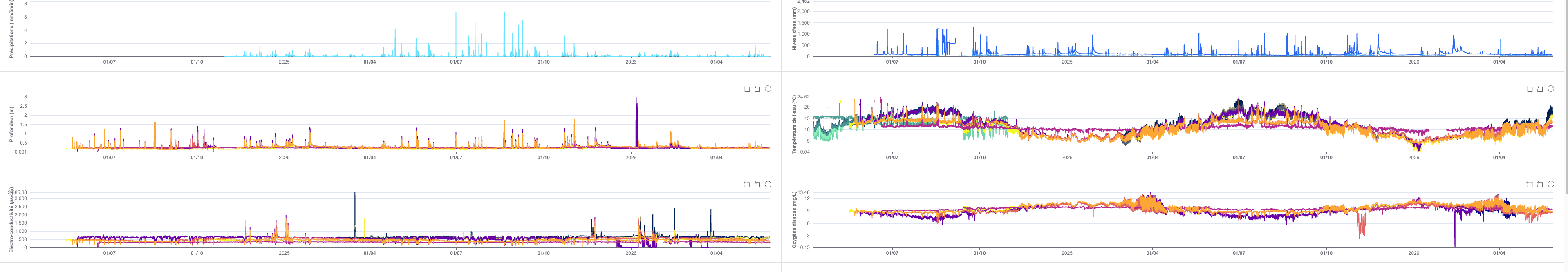Click the "Oxygène dissous (mg/L)" axis title
Screen dimensions: 1568x272
coord(794,220)
